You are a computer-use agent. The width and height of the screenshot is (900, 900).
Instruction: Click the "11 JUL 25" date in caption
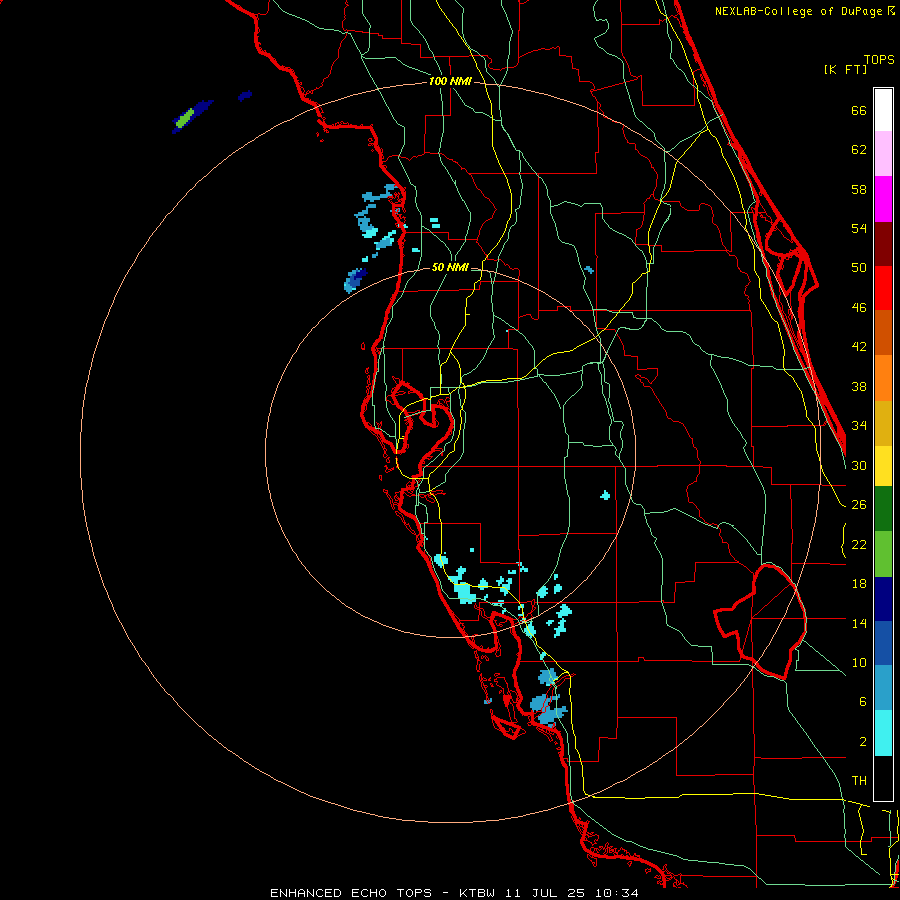(545, 893)
